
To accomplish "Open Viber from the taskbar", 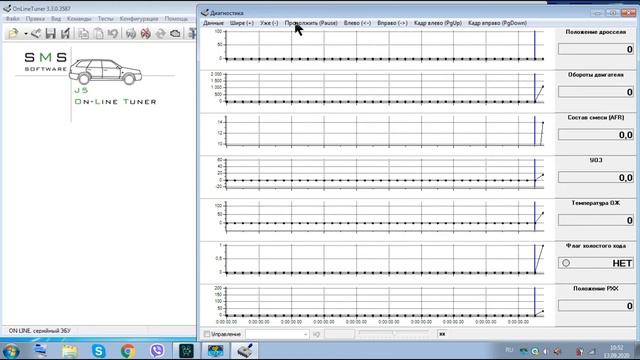I will 157,351.
